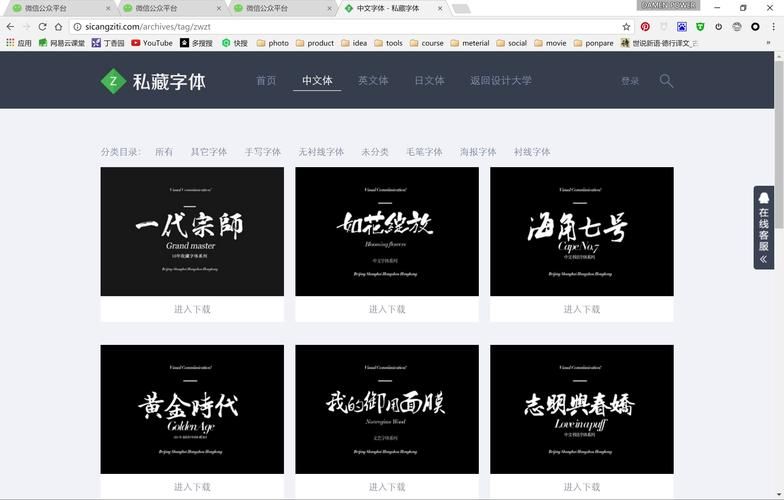Expand the course bookmark folder
Image resolution: width=784 pixels, height=500 pixels.
point(426,43)
